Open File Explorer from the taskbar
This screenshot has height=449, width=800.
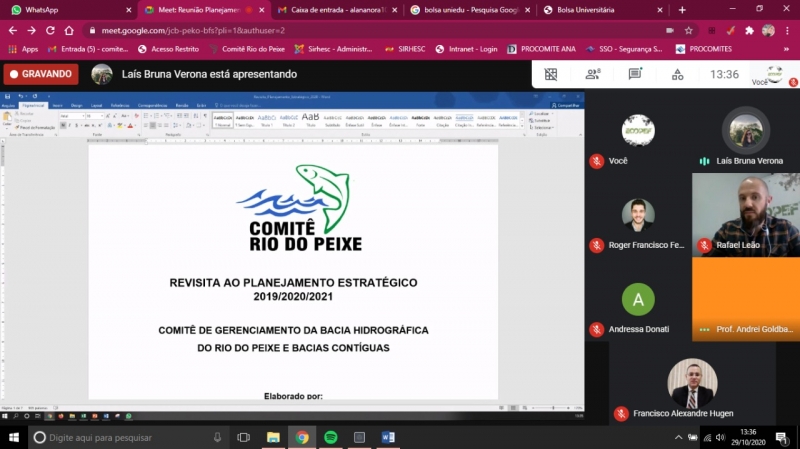point(273,437)
